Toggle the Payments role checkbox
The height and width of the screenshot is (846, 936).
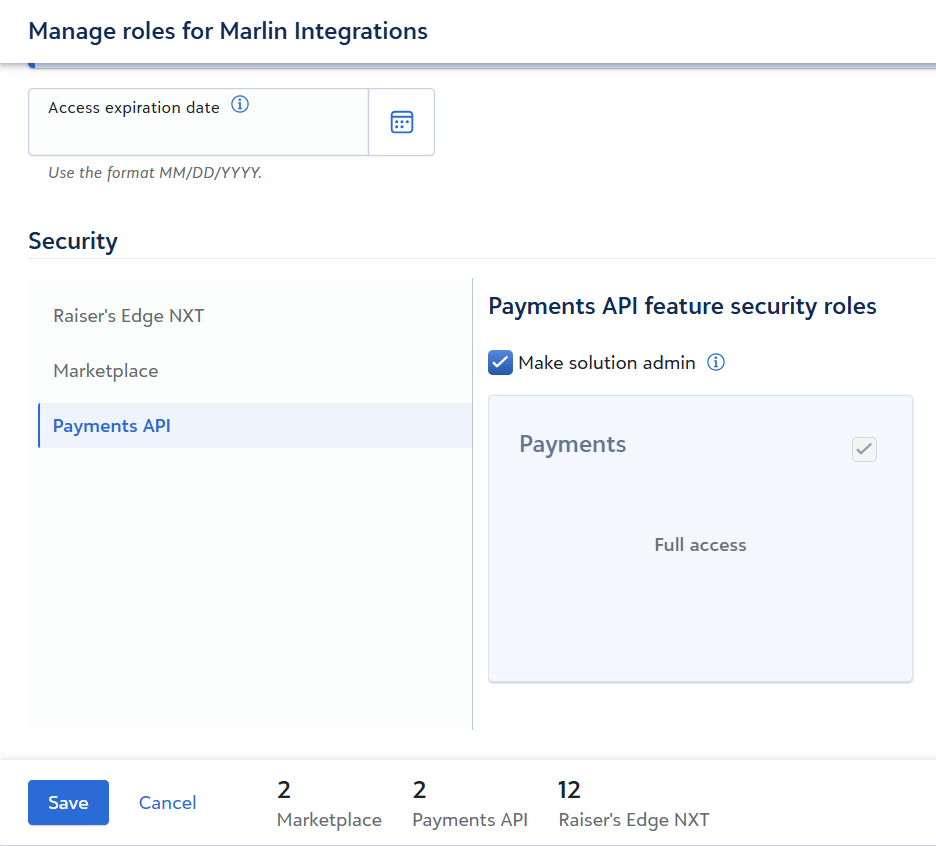[x=864, y=449]
